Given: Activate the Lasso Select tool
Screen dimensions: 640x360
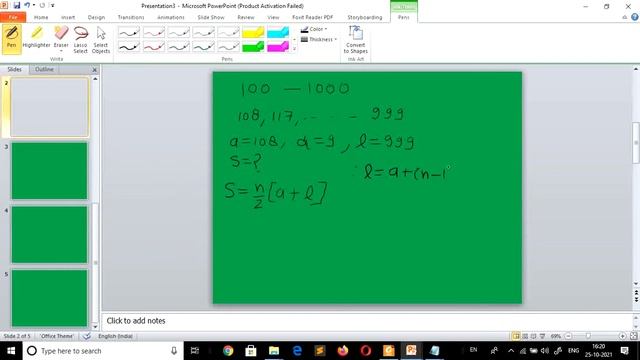Looking at the screenshot, I should pyautogui.click(x=80, y=39).
